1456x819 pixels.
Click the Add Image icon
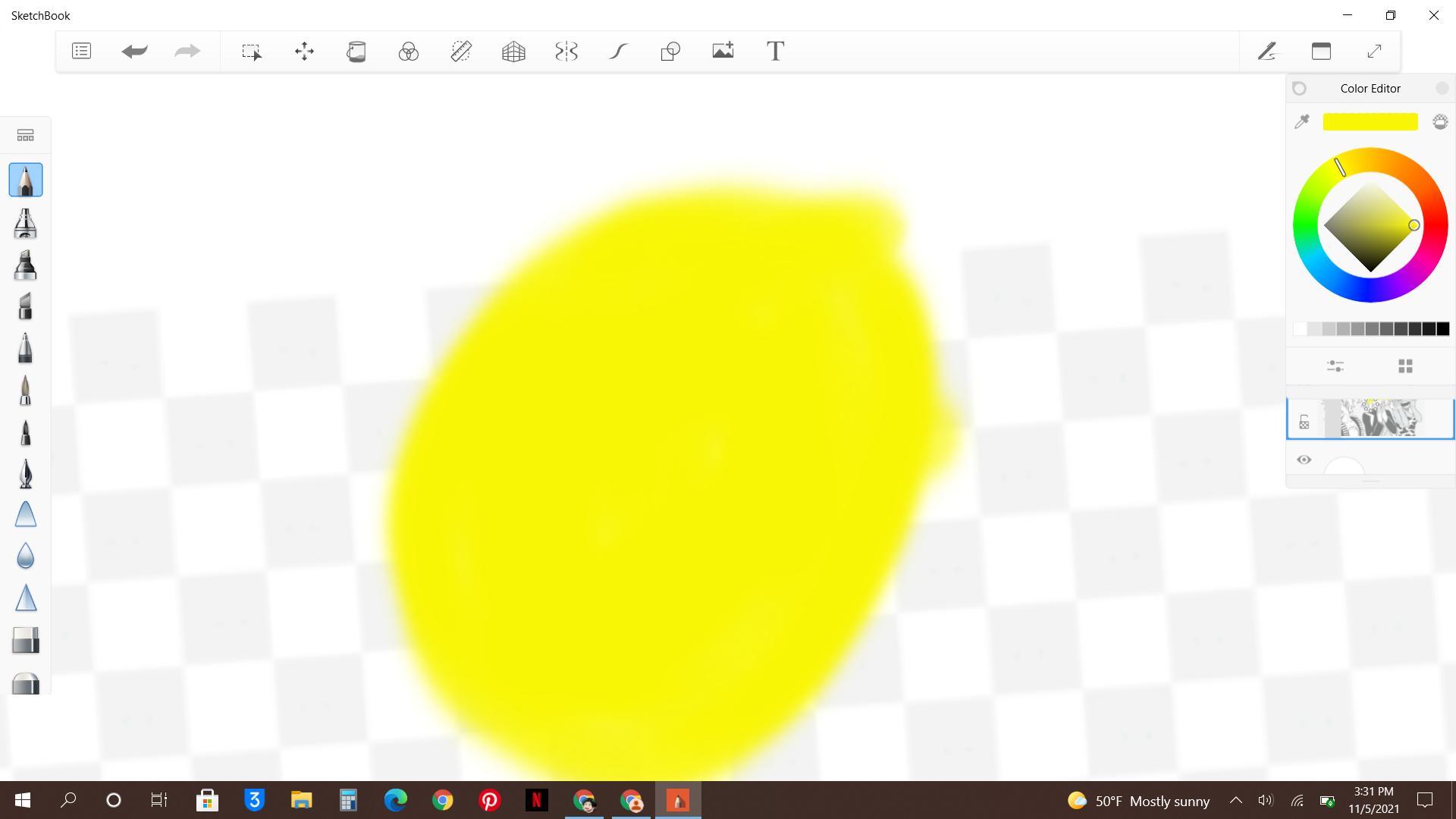click(x=723, y=52)
